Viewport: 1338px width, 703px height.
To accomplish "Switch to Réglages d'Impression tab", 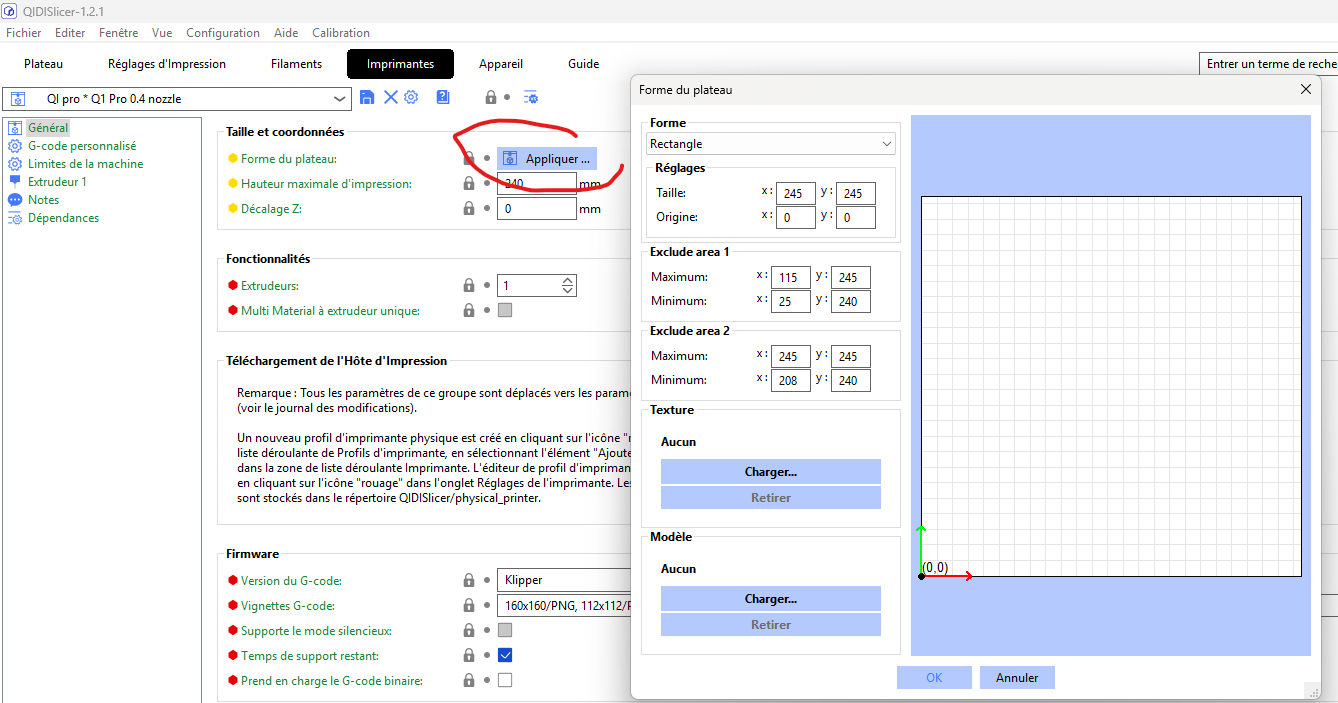I will [x=167, y=64].
